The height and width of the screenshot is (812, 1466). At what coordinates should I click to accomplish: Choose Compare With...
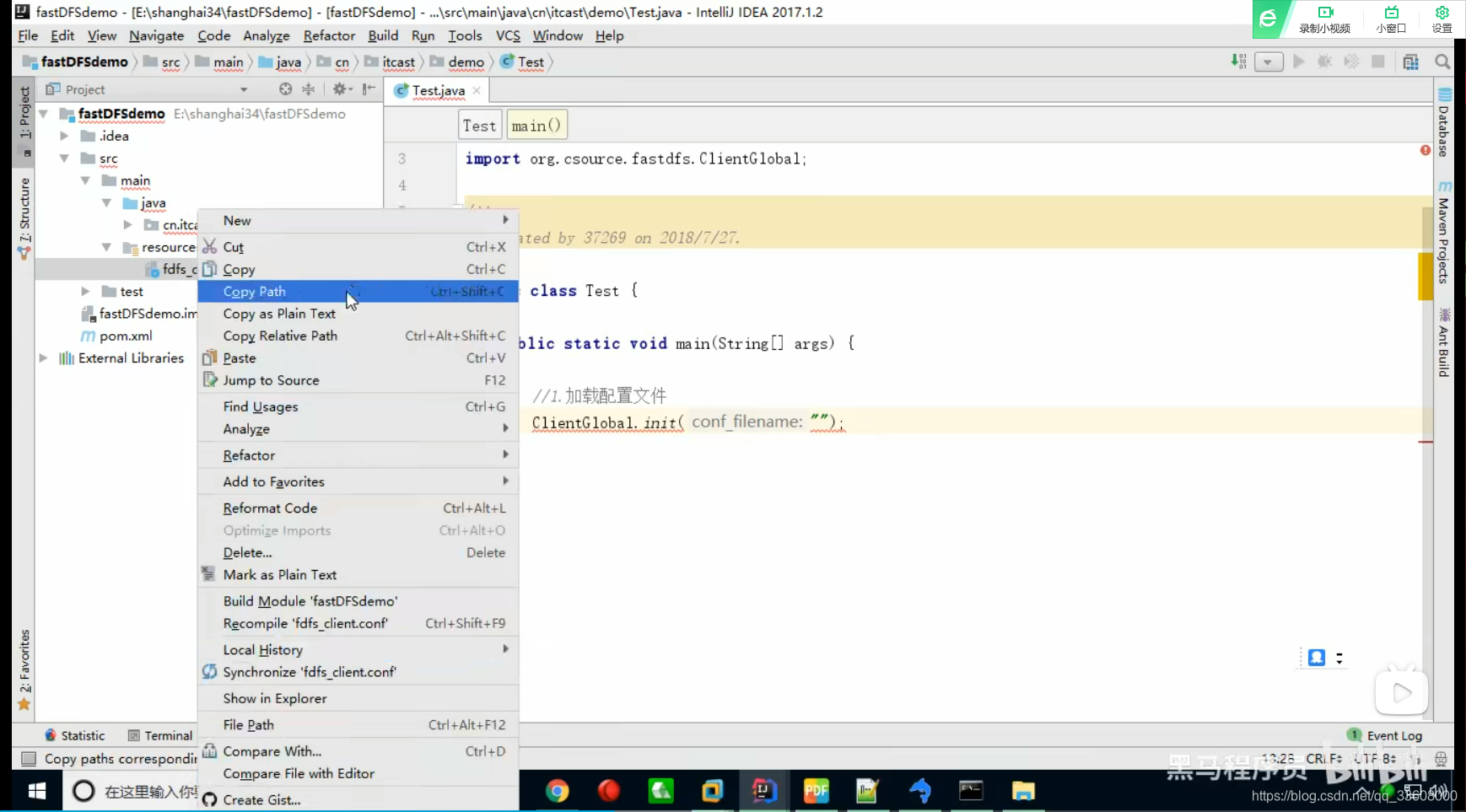(358, 751)
